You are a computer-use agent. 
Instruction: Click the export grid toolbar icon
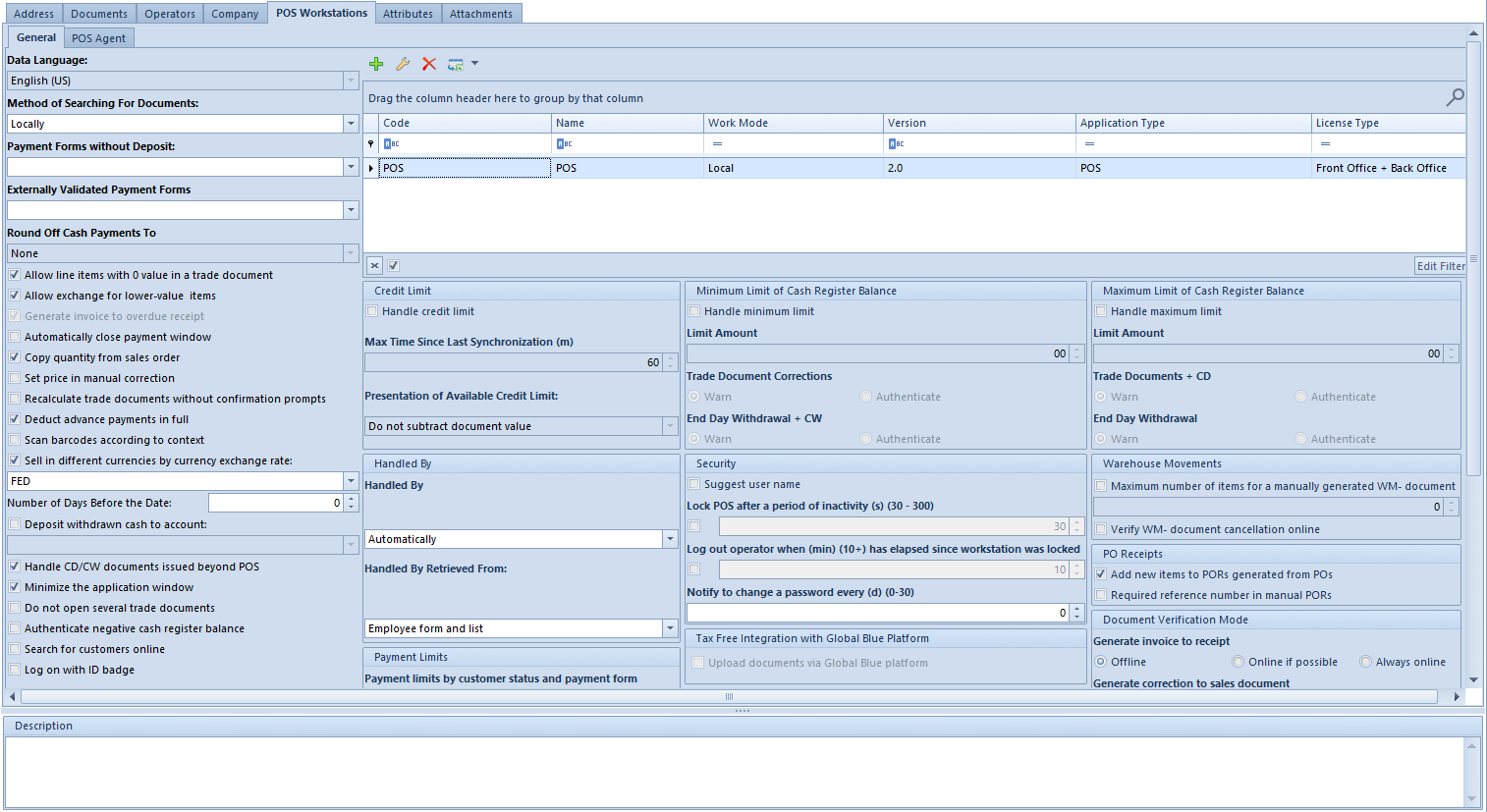pos(456,64)
